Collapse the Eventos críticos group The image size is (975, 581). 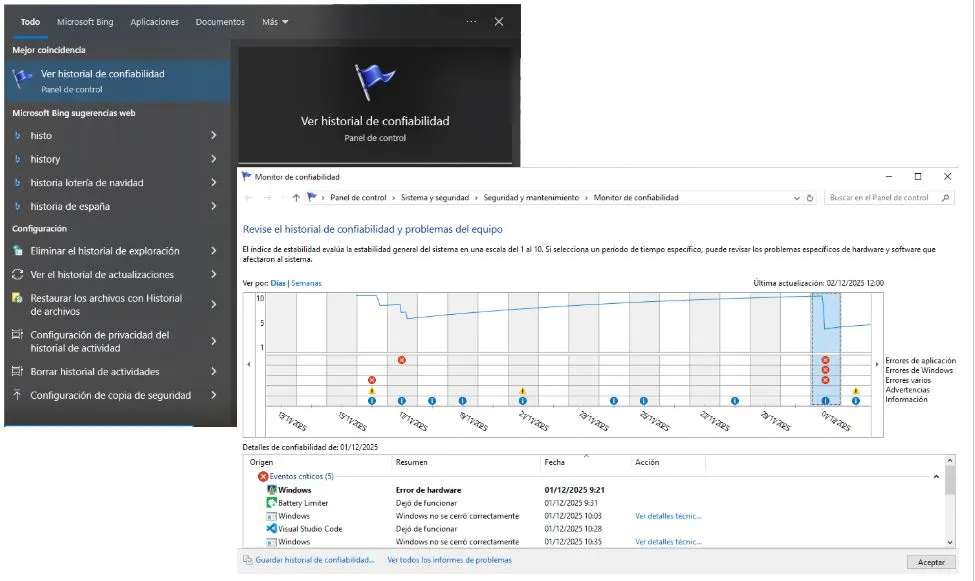point(936,477)
